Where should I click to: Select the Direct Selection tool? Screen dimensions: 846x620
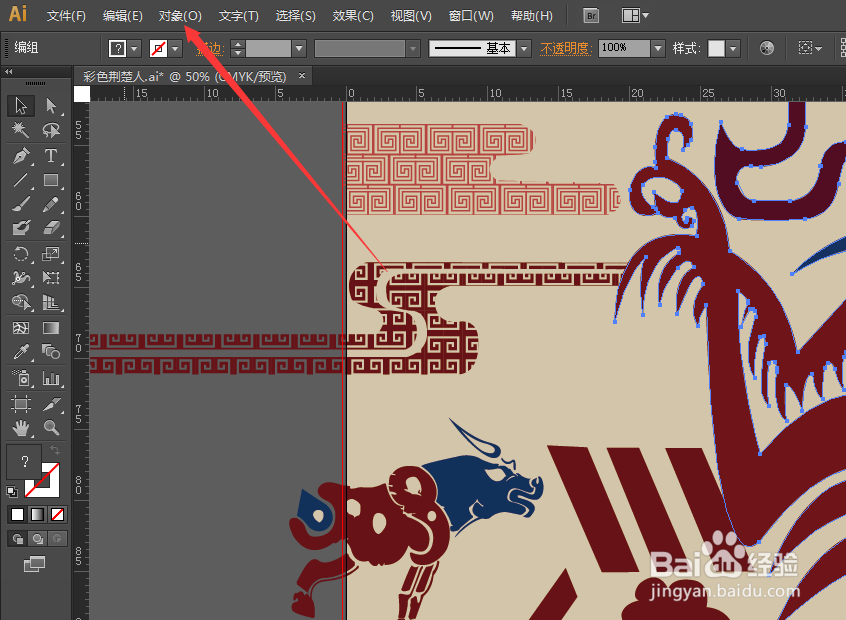coord(51,106)
